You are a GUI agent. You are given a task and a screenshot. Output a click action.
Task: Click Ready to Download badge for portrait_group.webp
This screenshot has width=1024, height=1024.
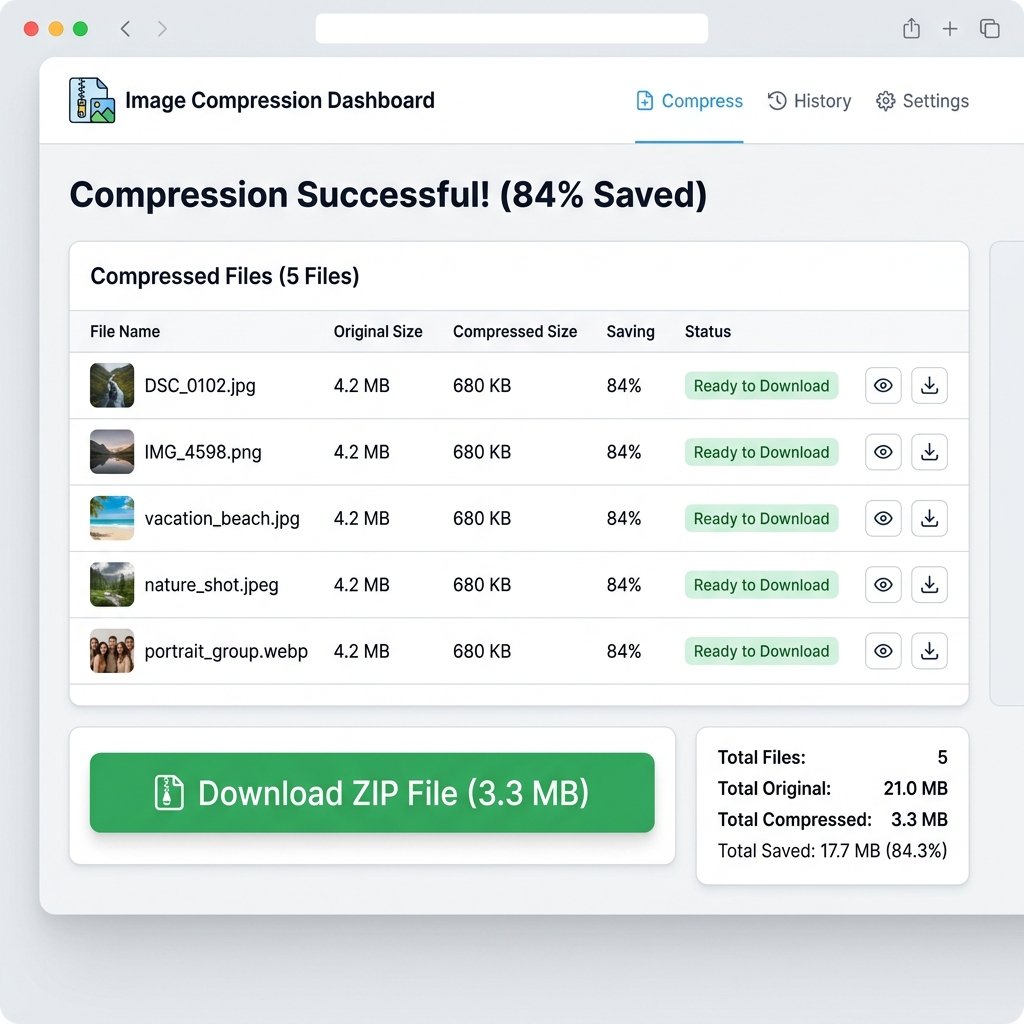761,651
